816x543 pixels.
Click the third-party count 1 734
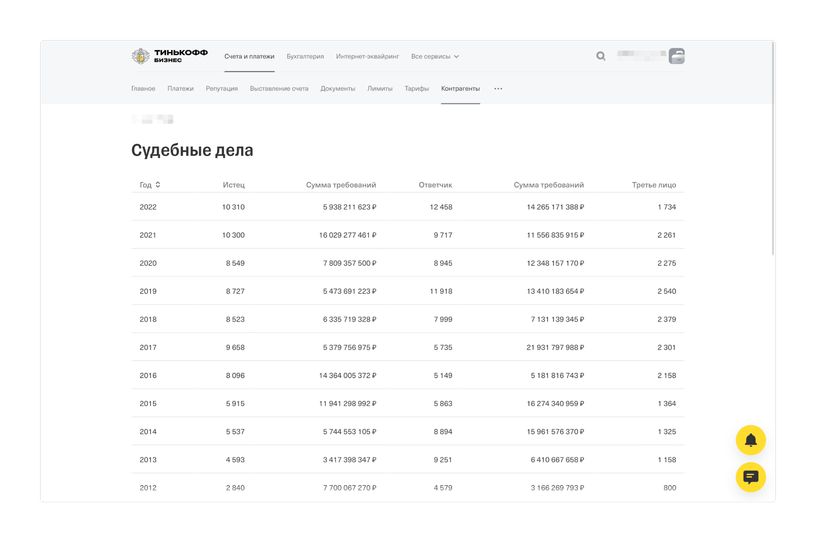point(667,207)
